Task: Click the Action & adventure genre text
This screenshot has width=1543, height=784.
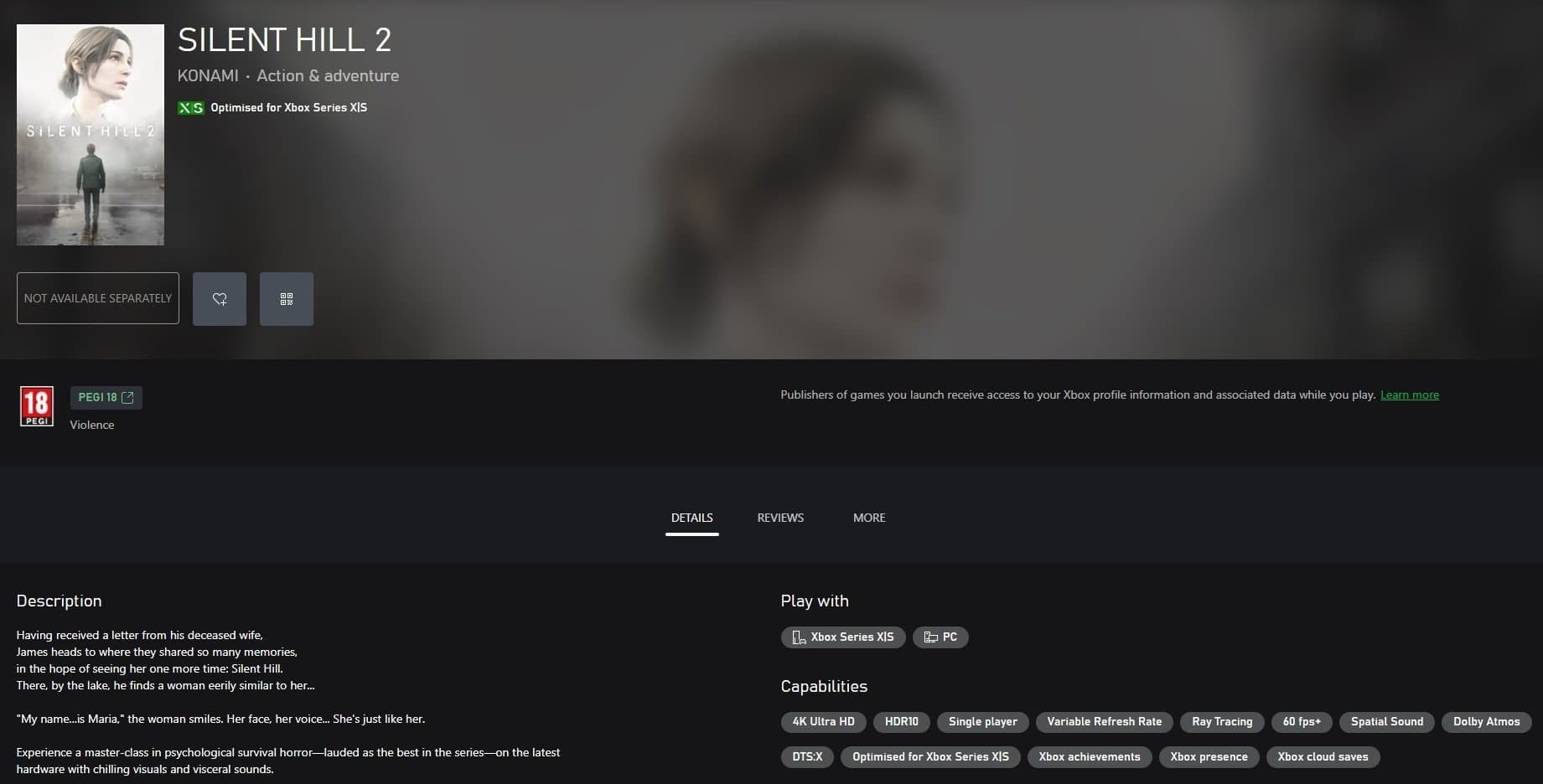Action: tap(328, 75)
